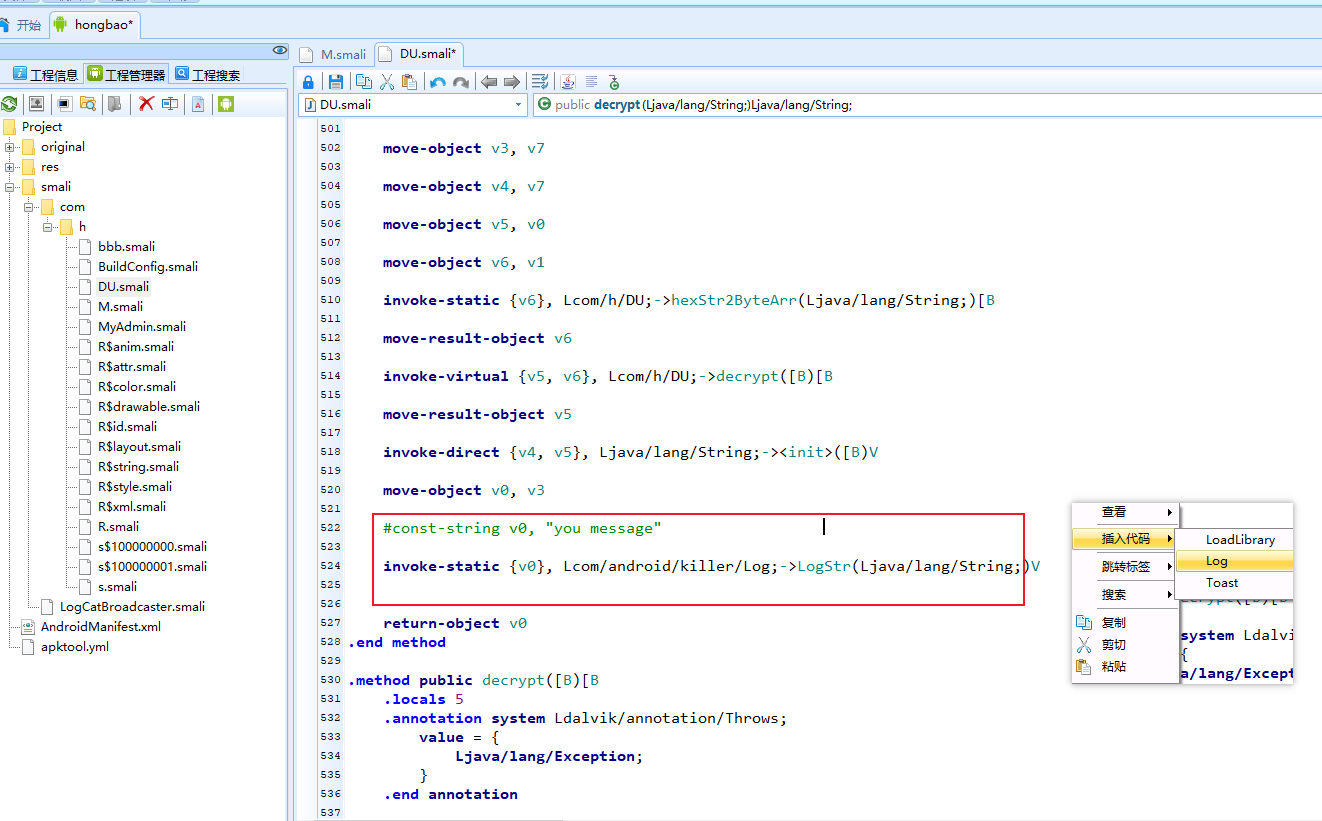Undo the last edit

click(438, 82)
